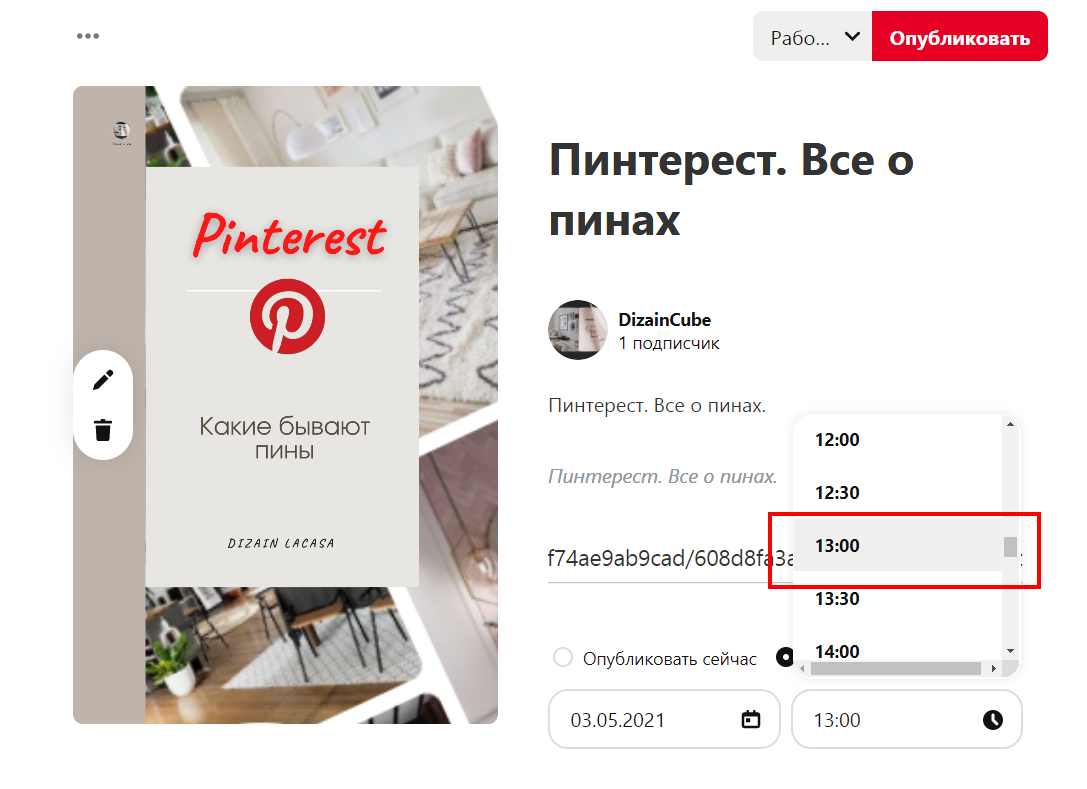Select the filled publish-later radio button
The height and width of the screenshot is (789, 1087).
point(784,657)
